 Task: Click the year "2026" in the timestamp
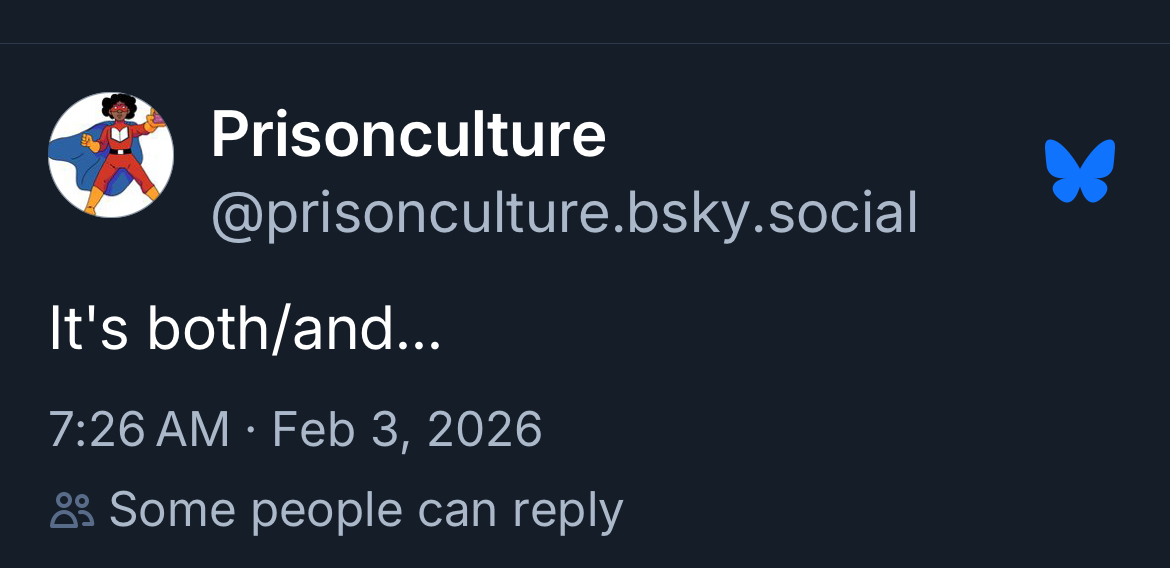(x=484, y=430)
